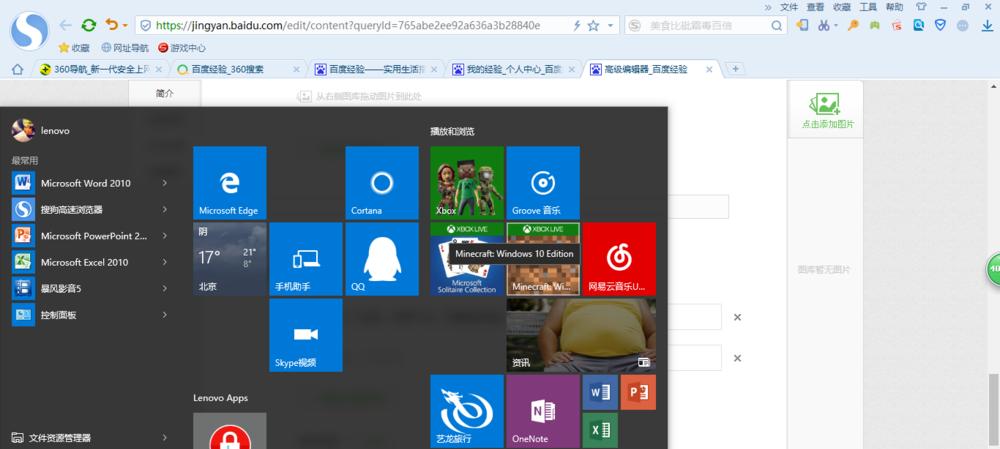Open the red lock tile under Lenovo Apps
Screen dimensions: 1000x449
tap(230, 431)
